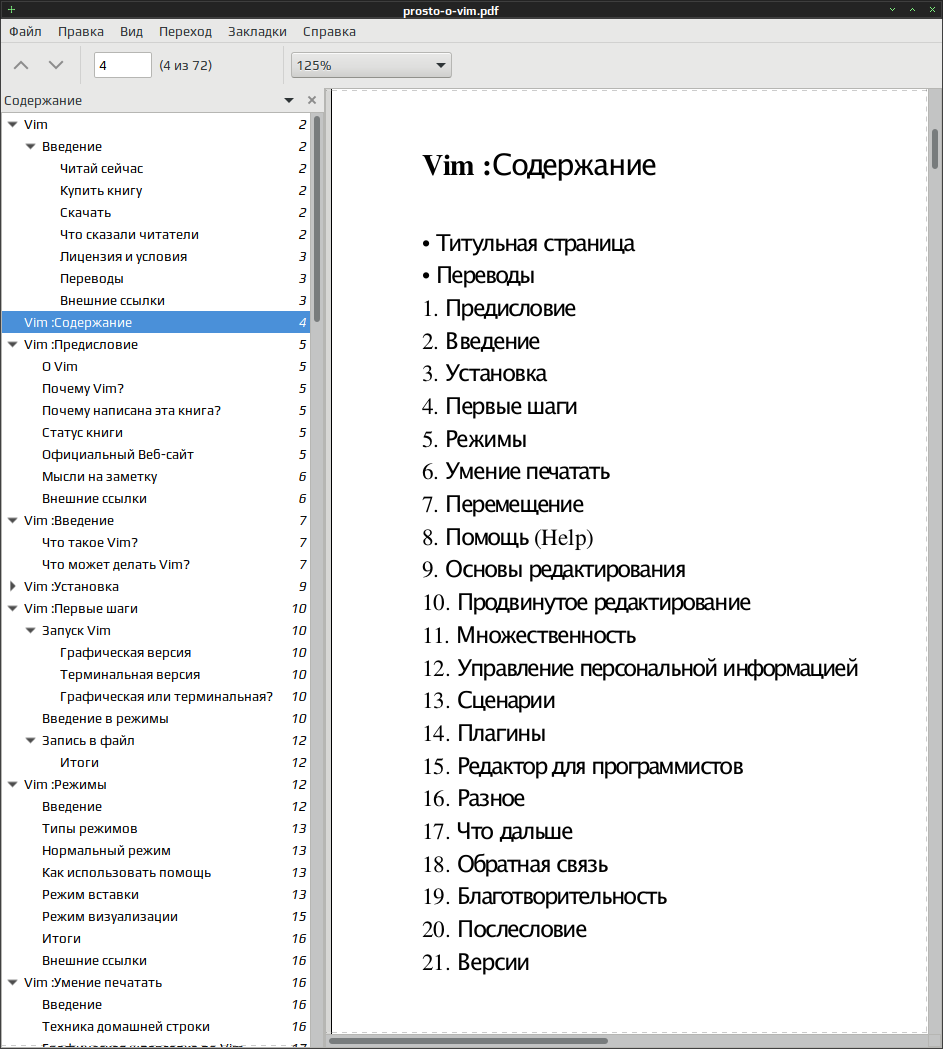943x1049 pixels.
Task: Select Графическая или терминальная? entry
Action: (x=167, y=696)
